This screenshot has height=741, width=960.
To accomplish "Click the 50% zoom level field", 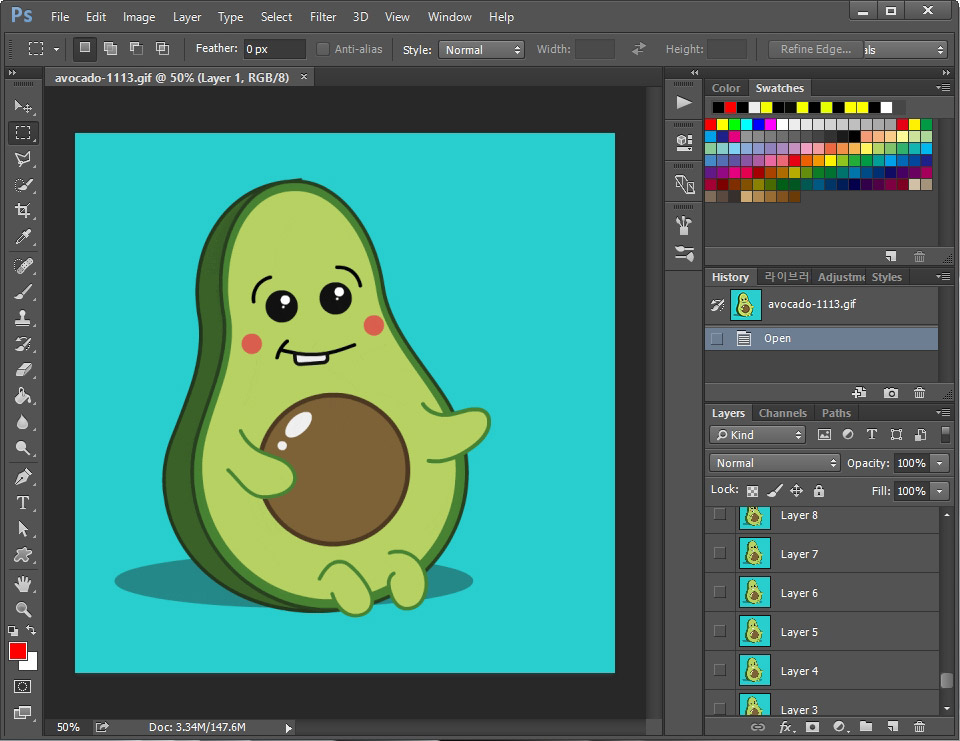I will click(x=68, y=727).
